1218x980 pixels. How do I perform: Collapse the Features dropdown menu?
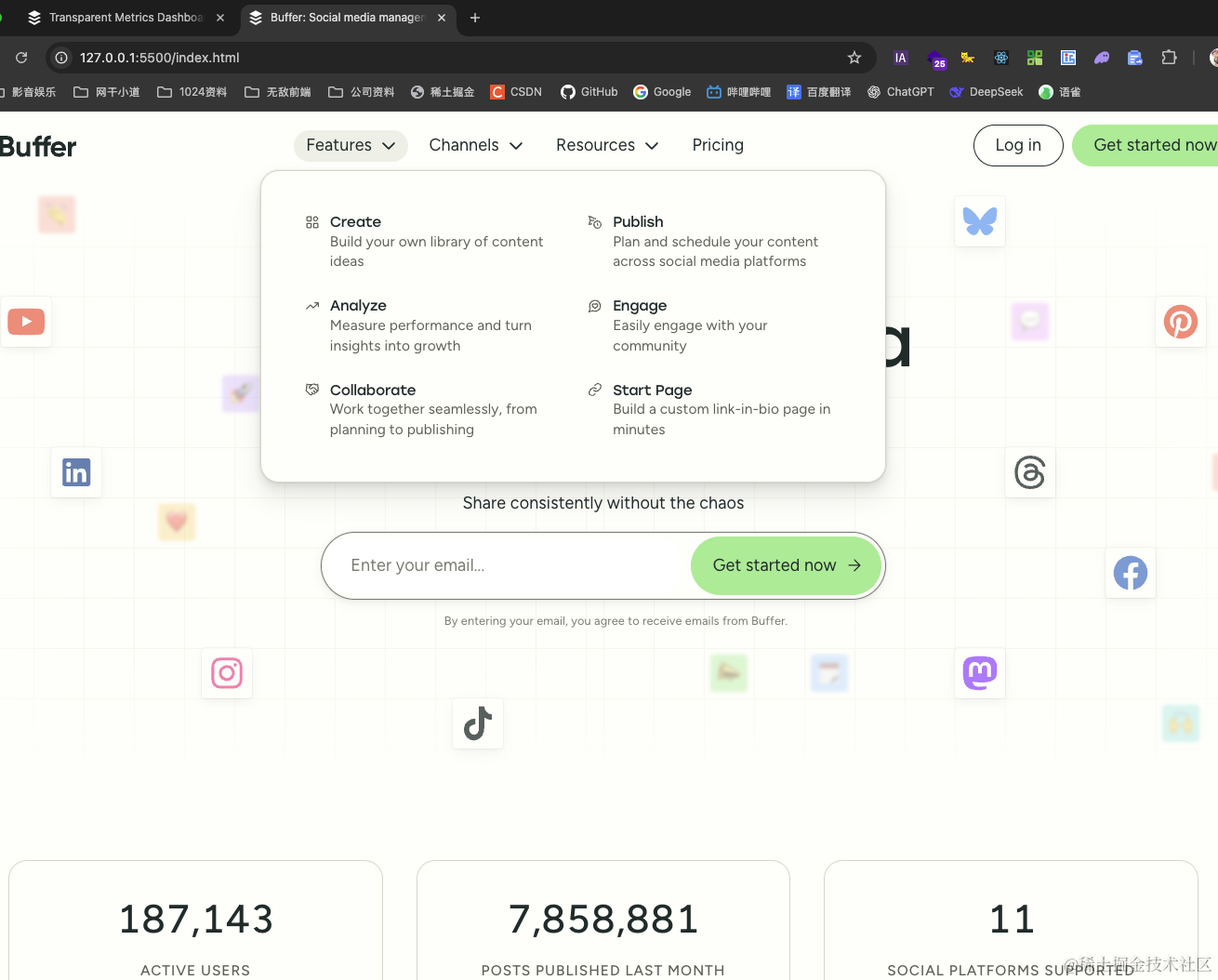351,145
